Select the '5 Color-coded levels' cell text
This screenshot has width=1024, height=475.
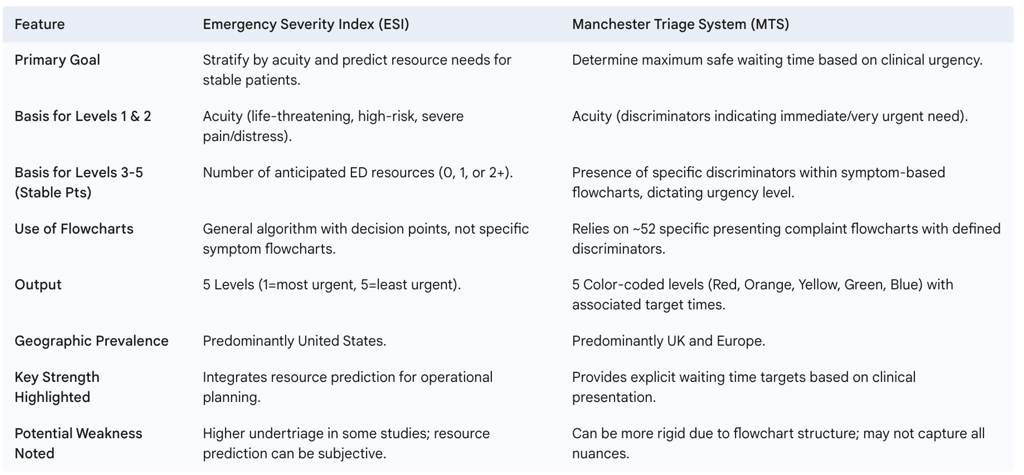763,295
